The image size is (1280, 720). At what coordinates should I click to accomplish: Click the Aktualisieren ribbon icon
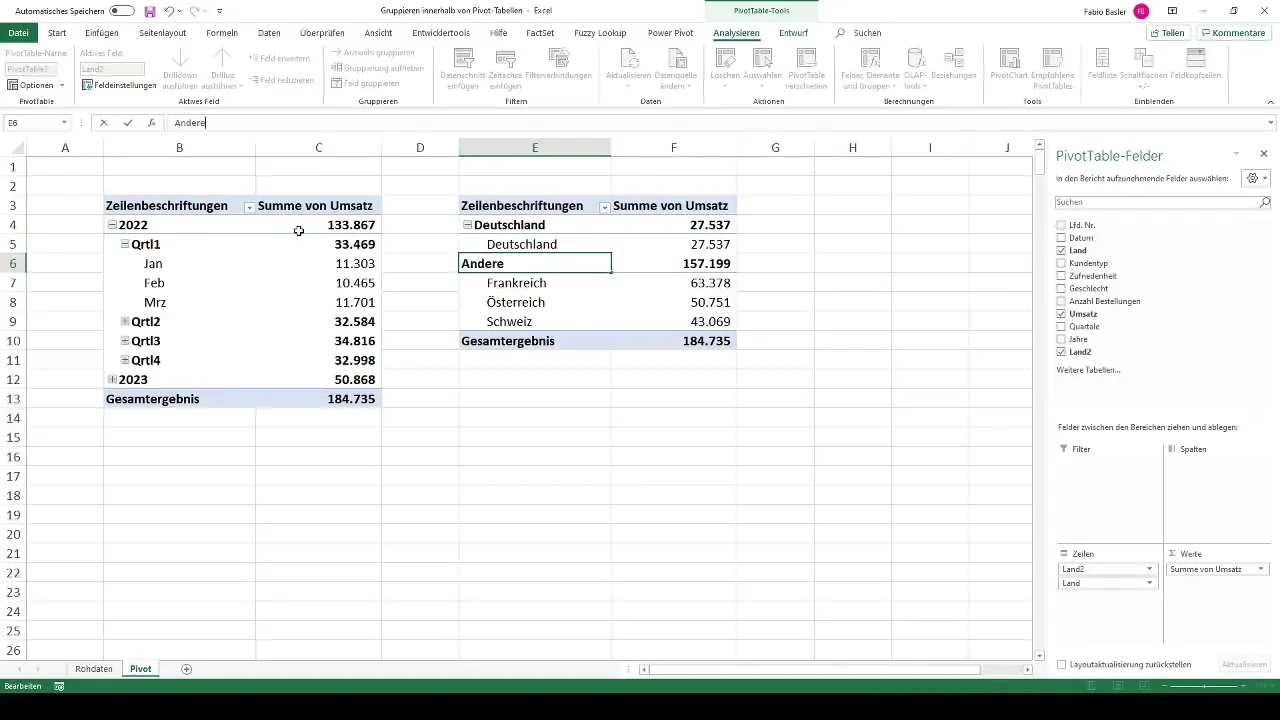tap(629, 58)
